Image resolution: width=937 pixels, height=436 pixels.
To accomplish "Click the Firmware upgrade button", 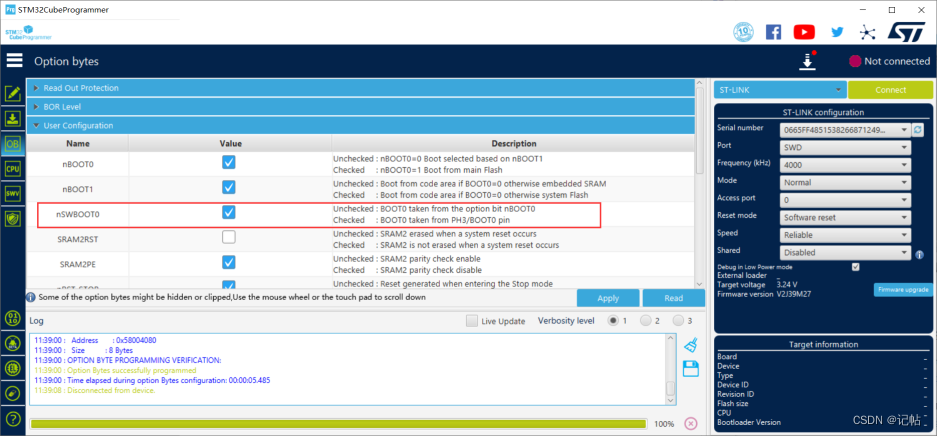I will click(902, 290).
